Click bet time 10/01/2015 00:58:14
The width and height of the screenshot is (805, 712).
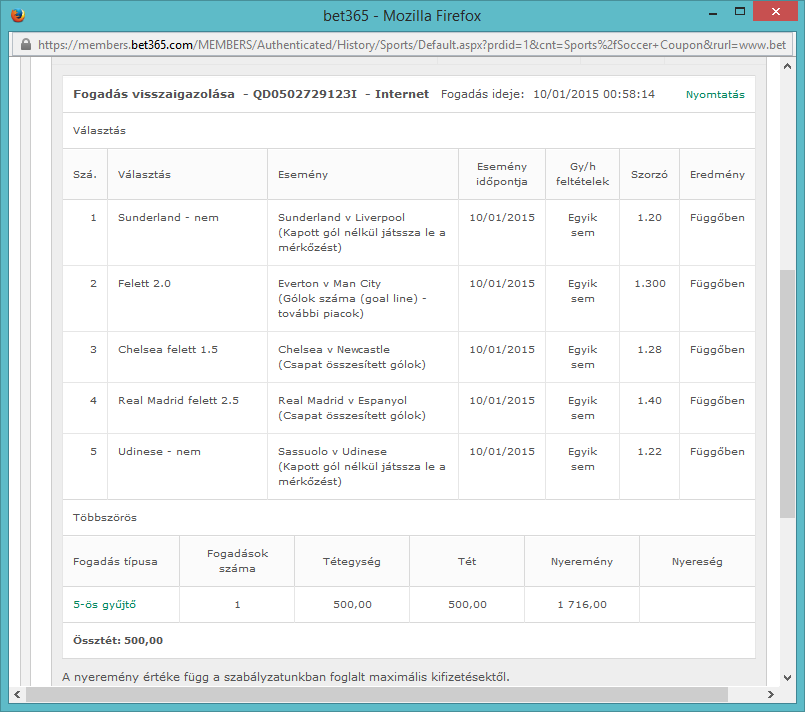[594, 94]
